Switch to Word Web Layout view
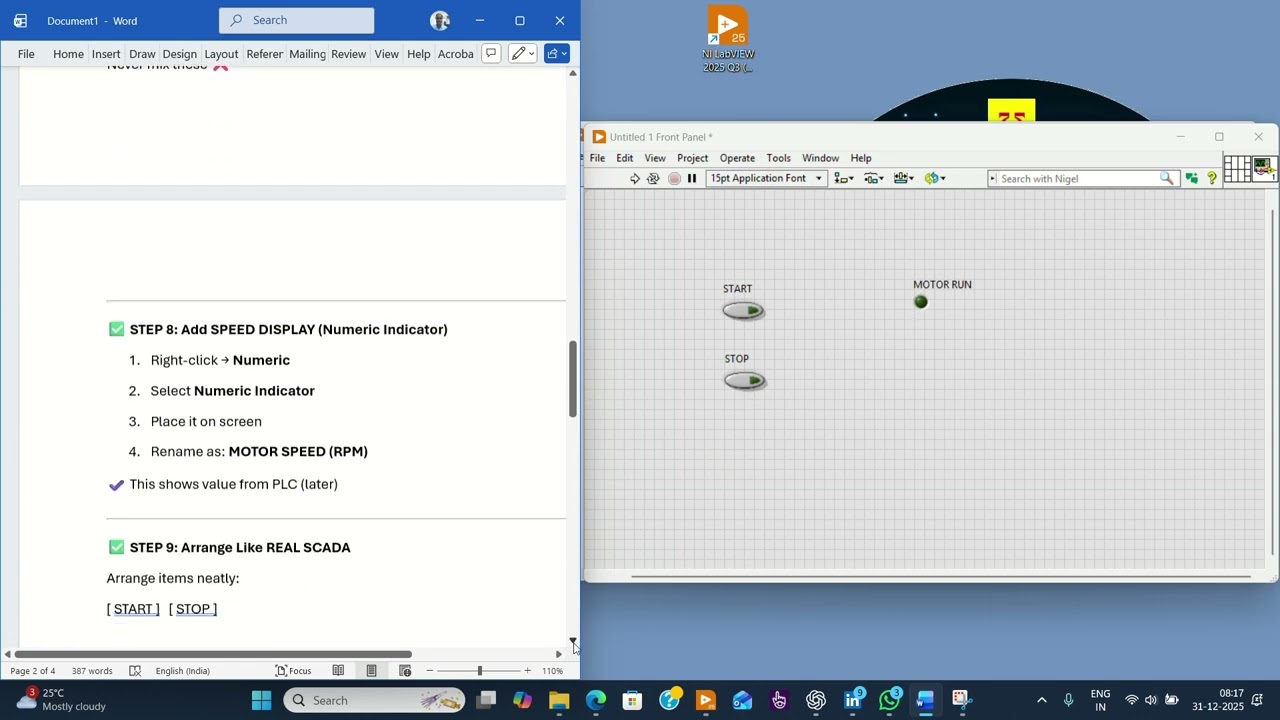Screen dimensions: 1280x720 click(x=405, y=671)
